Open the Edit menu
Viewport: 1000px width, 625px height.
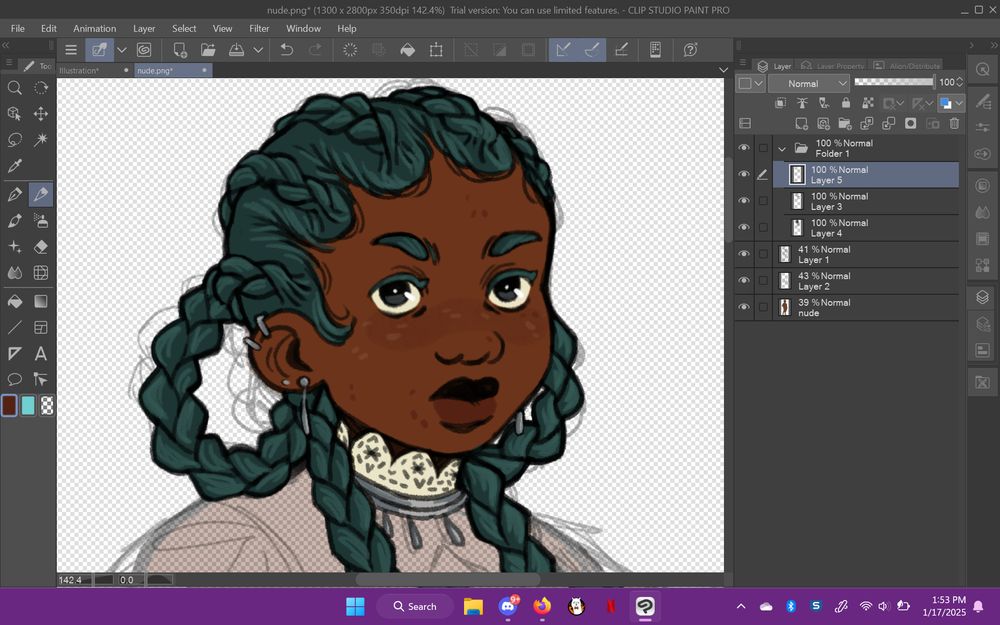(x=48, y=28)
